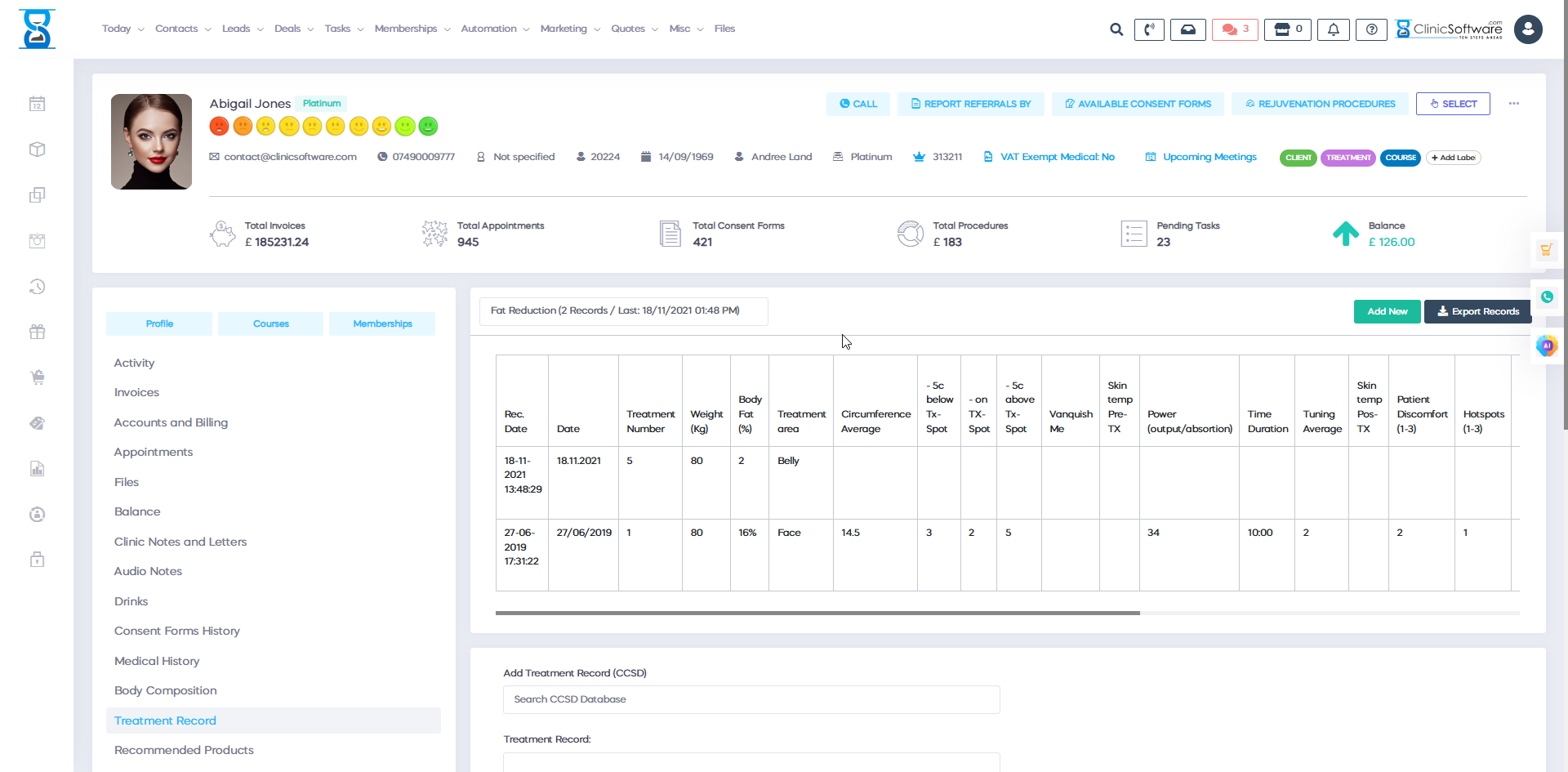1568x772 pixels.
Task: Click the store icon showing 0 items
Action: 1287,29
